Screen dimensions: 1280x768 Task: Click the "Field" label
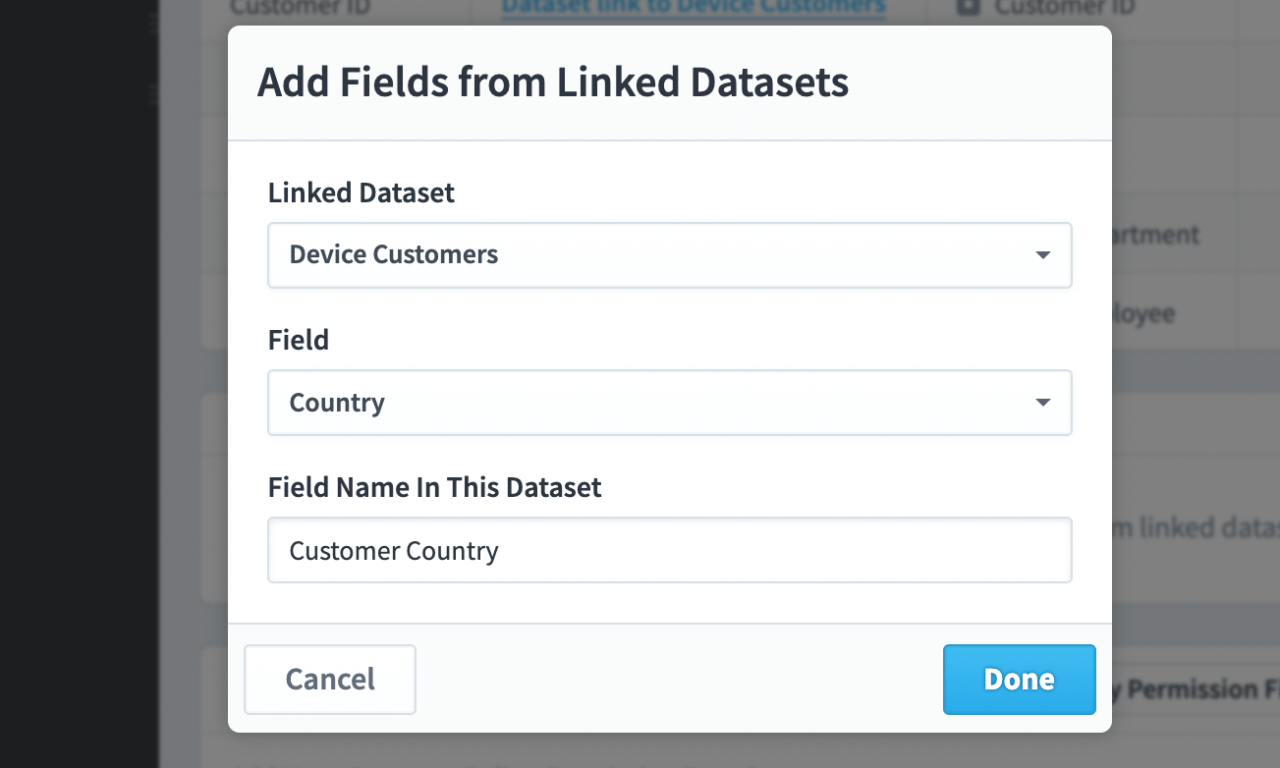pyautogui.click(x=298, y=340)
